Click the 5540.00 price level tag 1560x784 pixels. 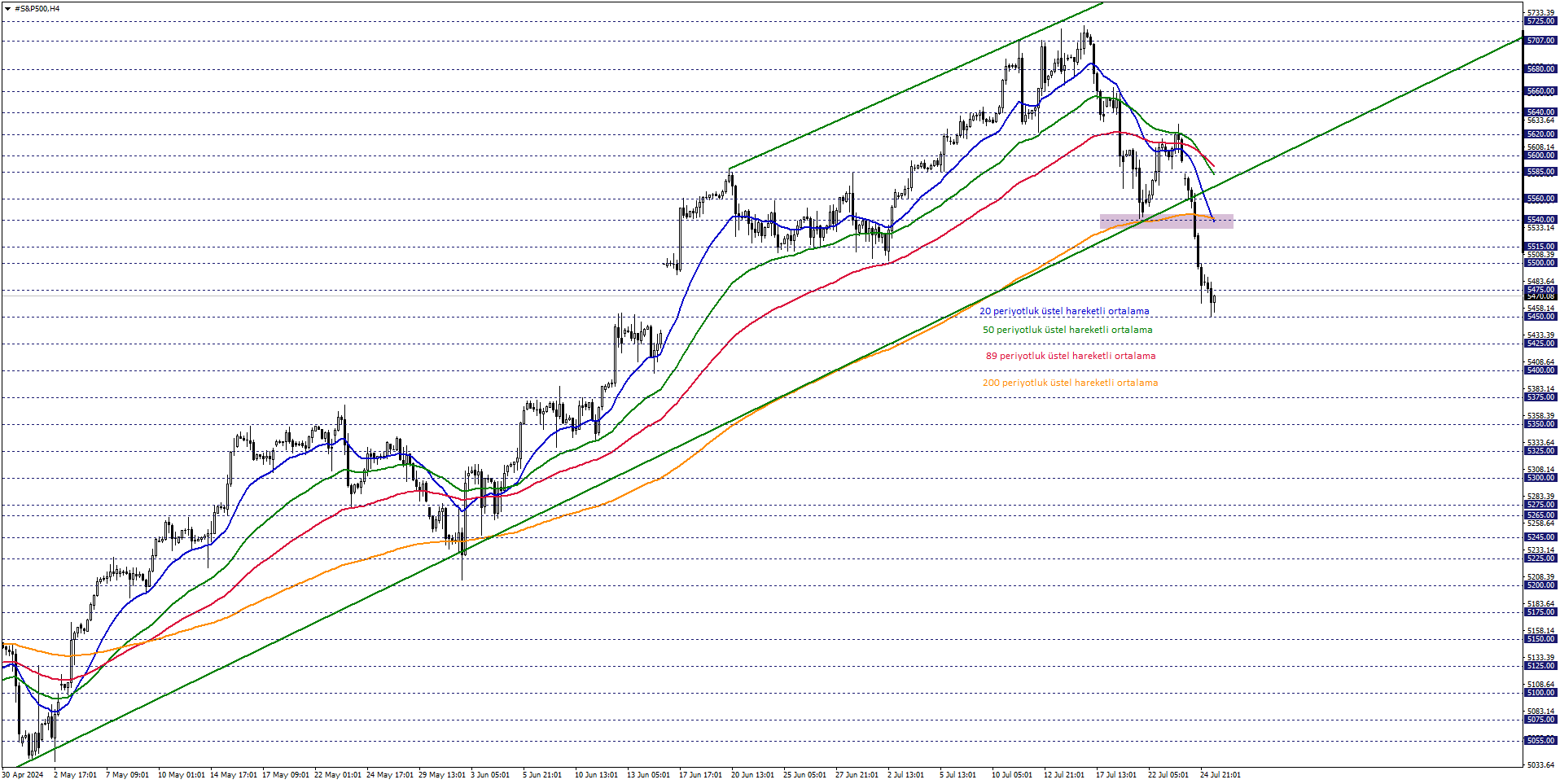point(1540,220)
